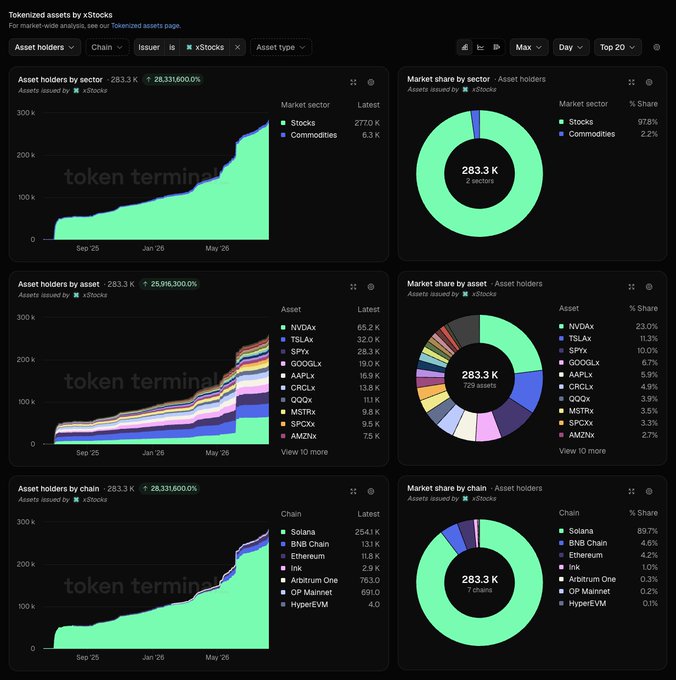Image resolution: width=676 pixels, height=680 pixels.
Task: Toggle TSLAx in Asset holders by asset legend
Action: click(330, 340)
